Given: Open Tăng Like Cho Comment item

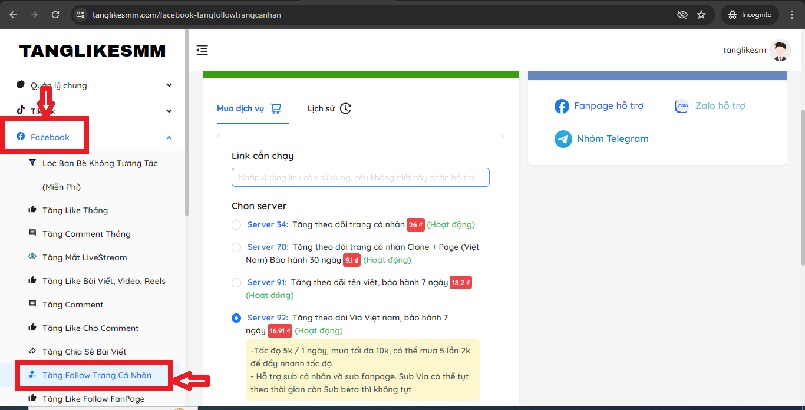Looking at the screenshot, I should [90, 328].
